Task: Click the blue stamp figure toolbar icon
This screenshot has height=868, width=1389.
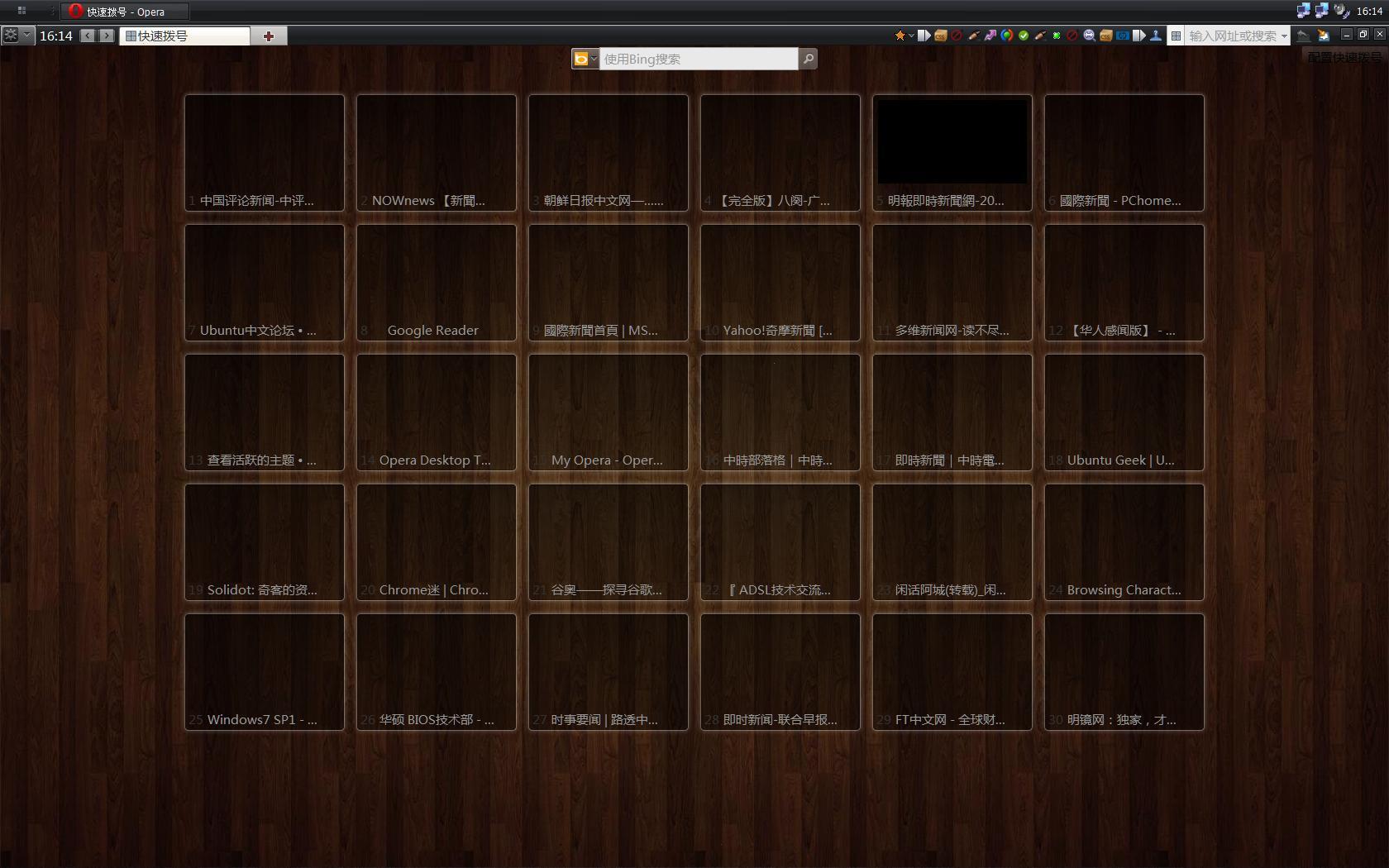Action: 1156,36
